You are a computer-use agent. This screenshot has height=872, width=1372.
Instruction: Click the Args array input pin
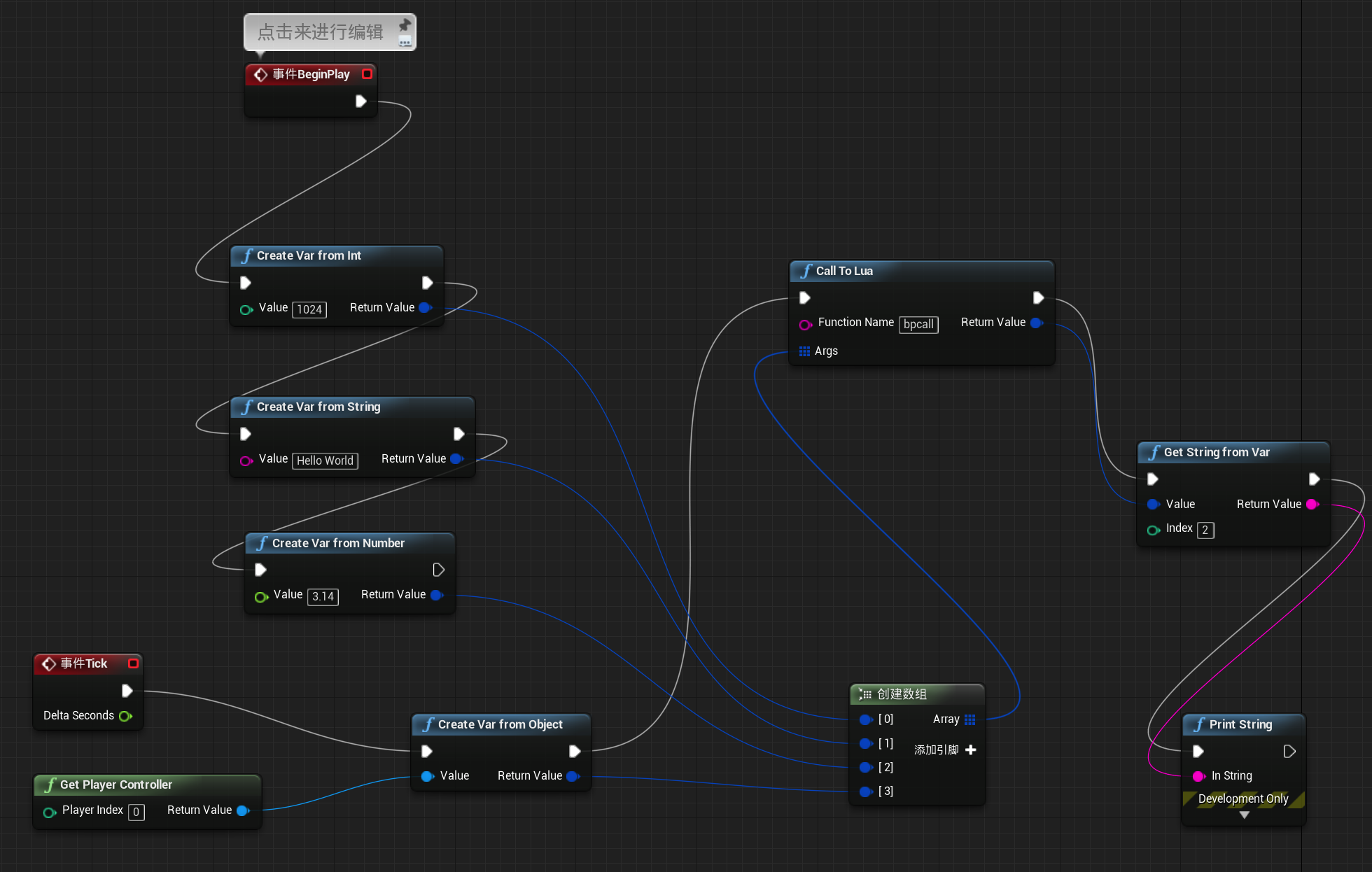tap(804, 351)
